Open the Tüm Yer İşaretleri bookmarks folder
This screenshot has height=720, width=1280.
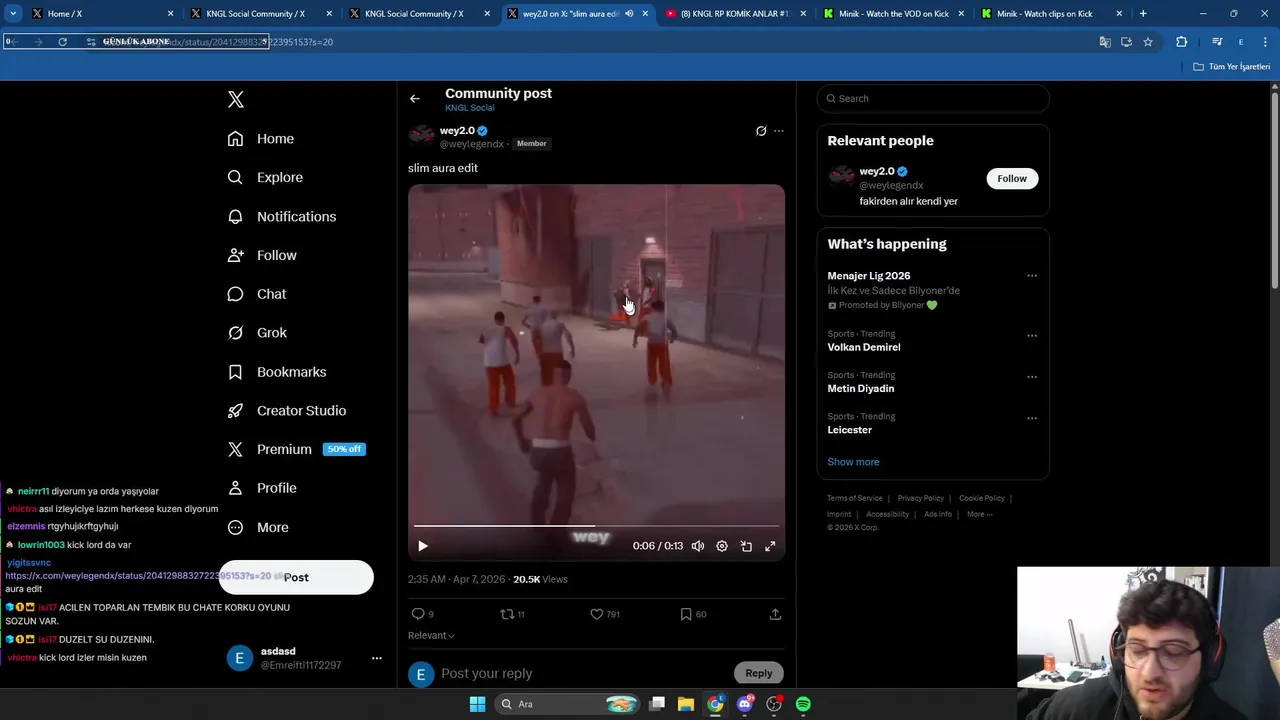pos(1232,67)
